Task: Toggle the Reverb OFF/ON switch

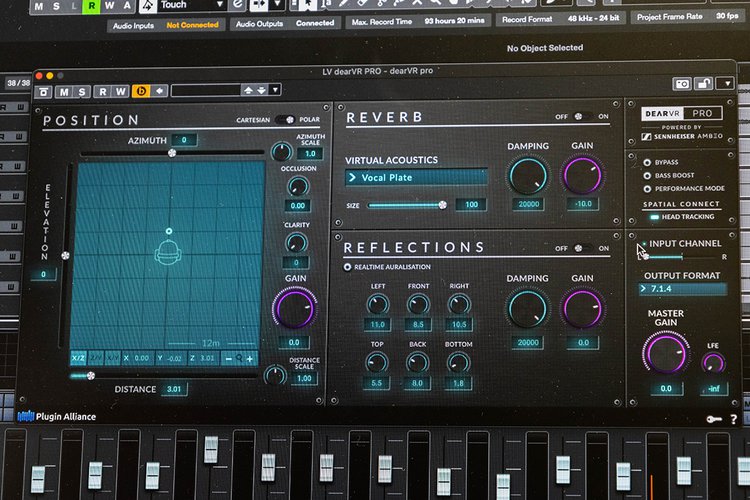Action: pos(585,117)
